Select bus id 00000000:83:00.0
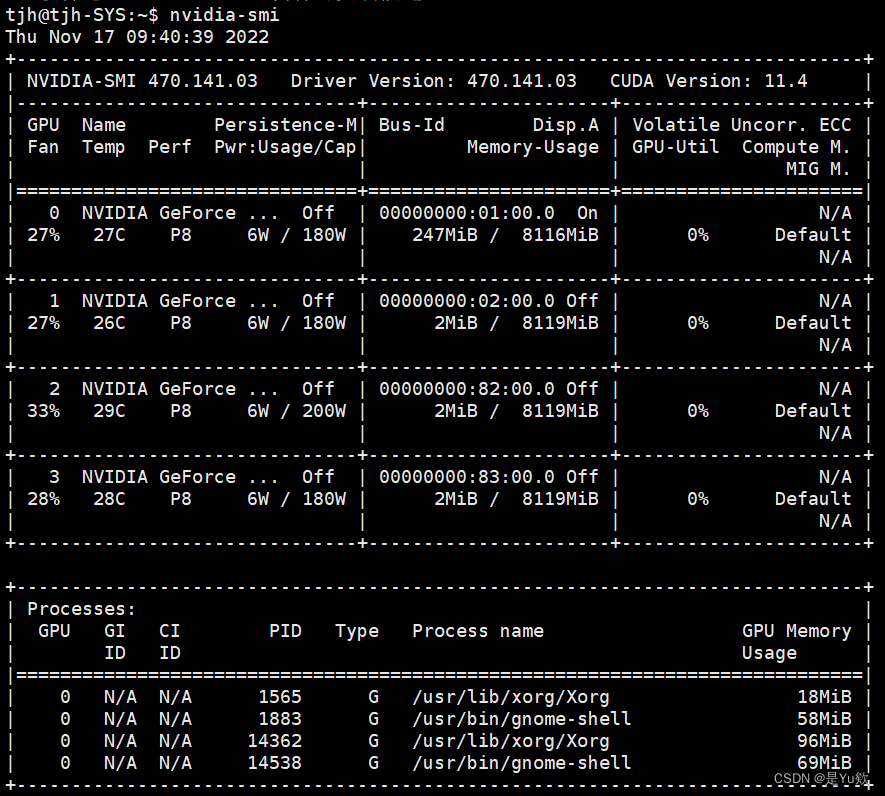 [x=467, y=477]
